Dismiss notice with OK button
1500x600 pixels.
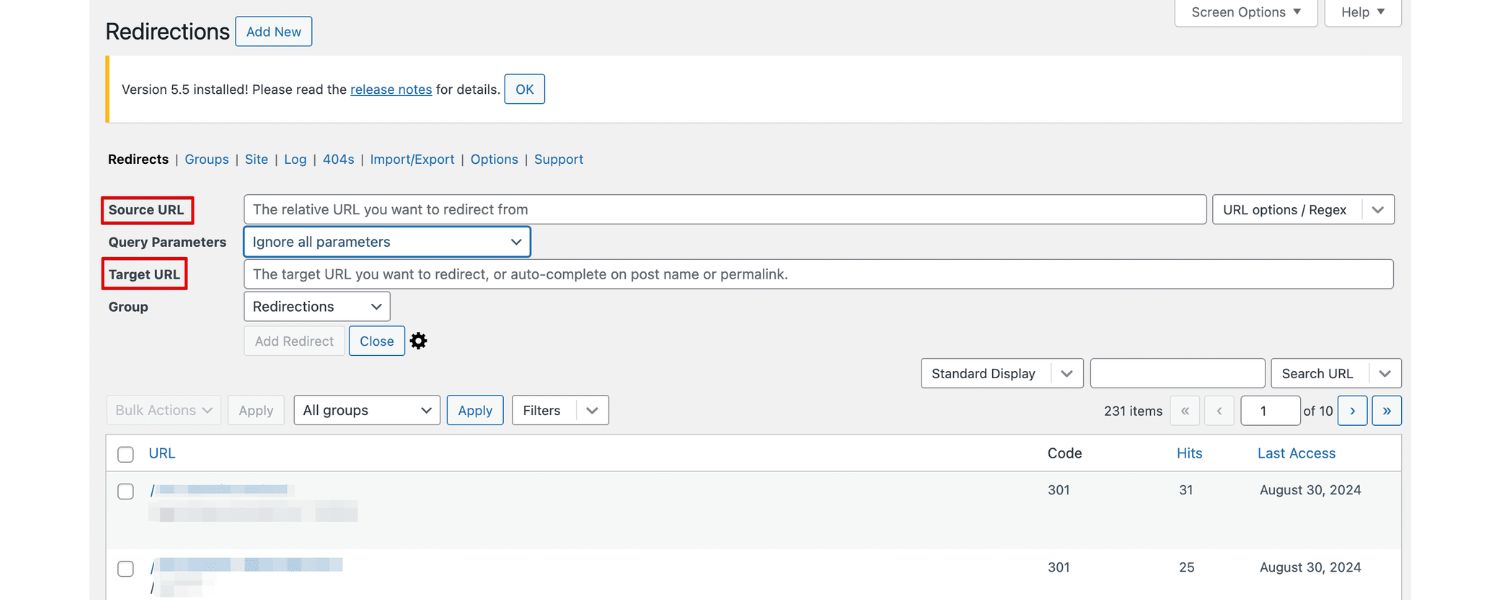[524, 89]
